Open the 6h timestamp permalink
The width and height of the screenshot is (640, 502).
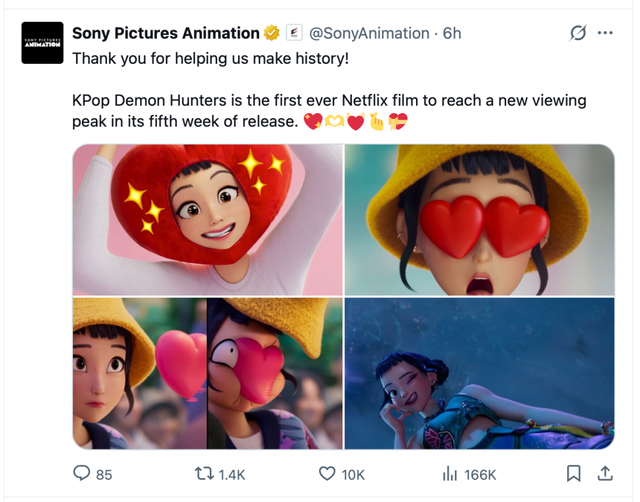point(452,33)
